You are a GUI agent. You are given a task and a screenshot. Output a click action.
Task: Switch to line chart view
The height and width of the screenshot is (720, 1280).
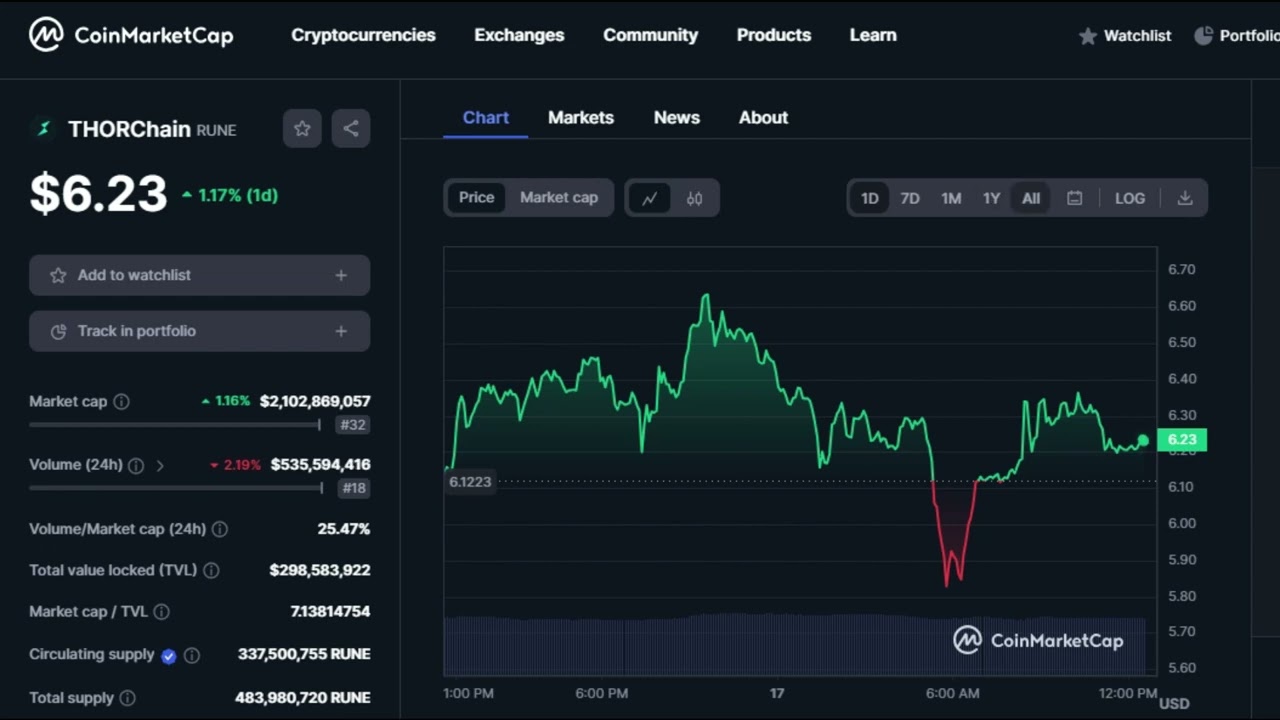tap(649, 198)
